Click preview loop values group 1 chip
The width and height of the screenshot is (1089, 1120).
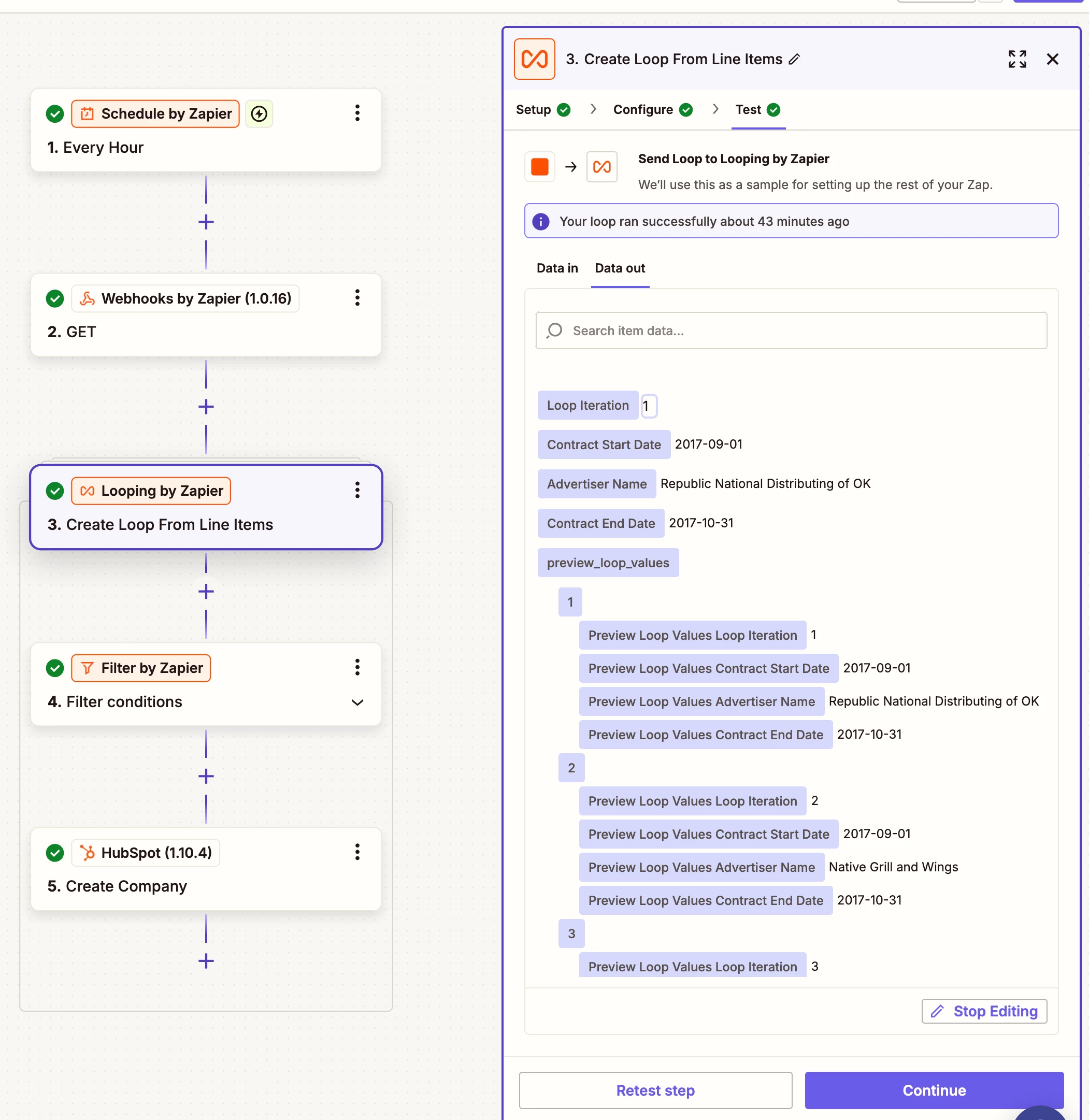pos(570,602)
